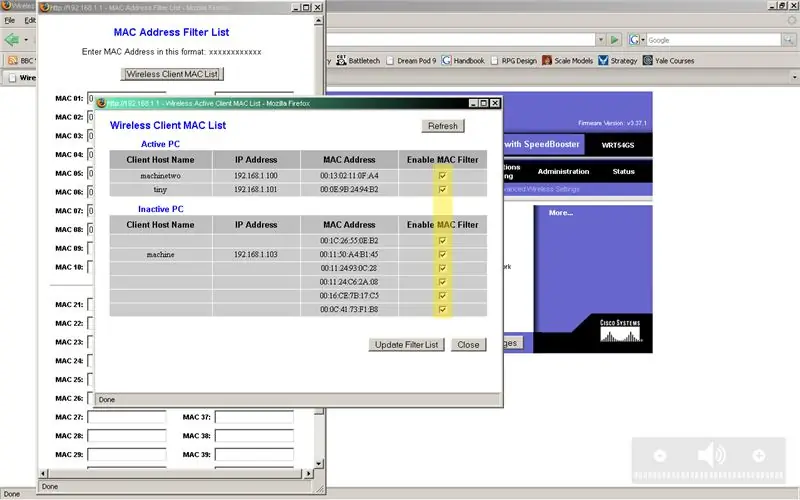Open the list-all-tabs dropdown arrow
800x500 pixels.
[794, 77]
